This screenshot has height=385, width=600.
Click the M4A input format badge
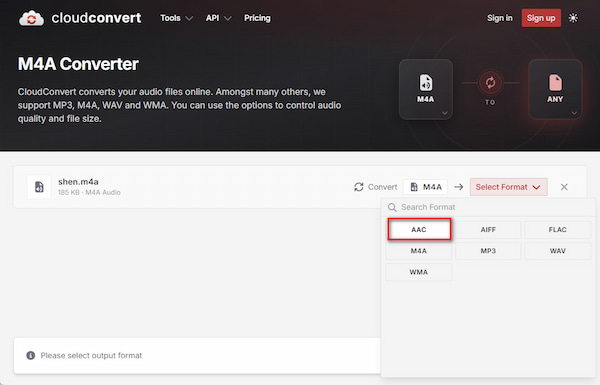[426, 187]
